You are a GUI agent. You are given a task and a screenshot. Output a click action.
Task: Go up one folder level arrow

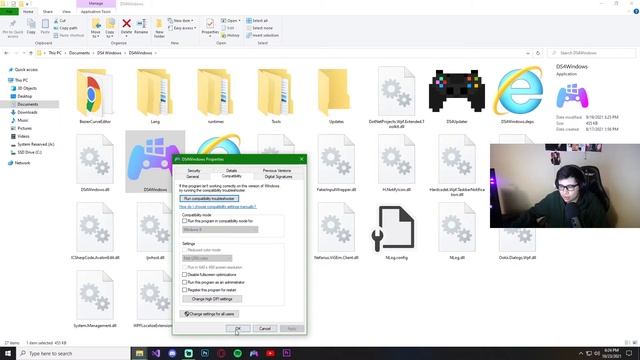coord(31,53)
